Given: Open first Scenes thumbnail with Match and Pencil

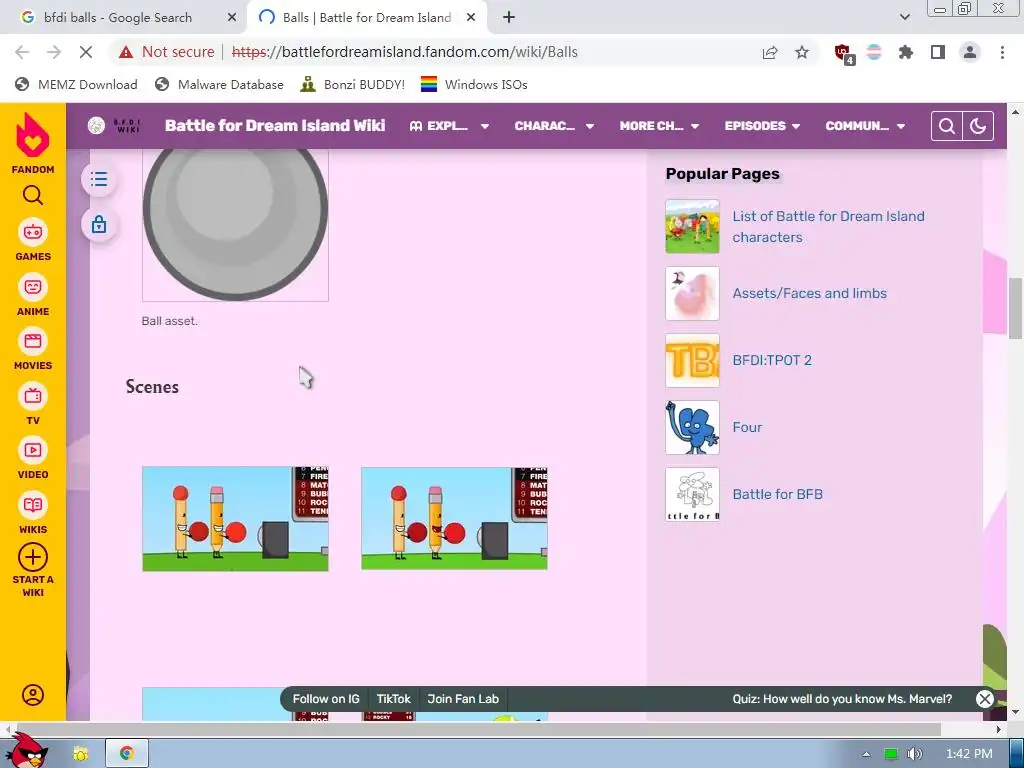Looking at the screenshot, I should coord(235,519).
